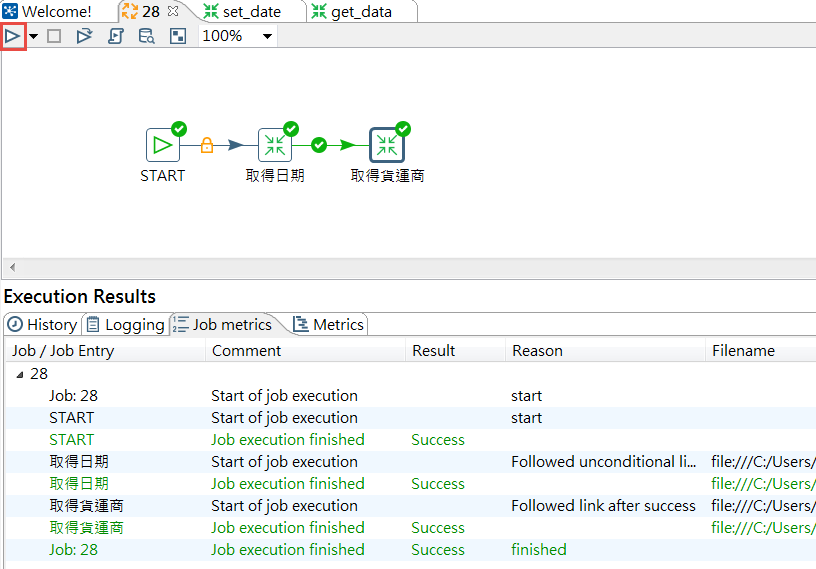The image size is (816, 569).
Task: Click the Explore database toolbar icon
Action: [146, 36]
